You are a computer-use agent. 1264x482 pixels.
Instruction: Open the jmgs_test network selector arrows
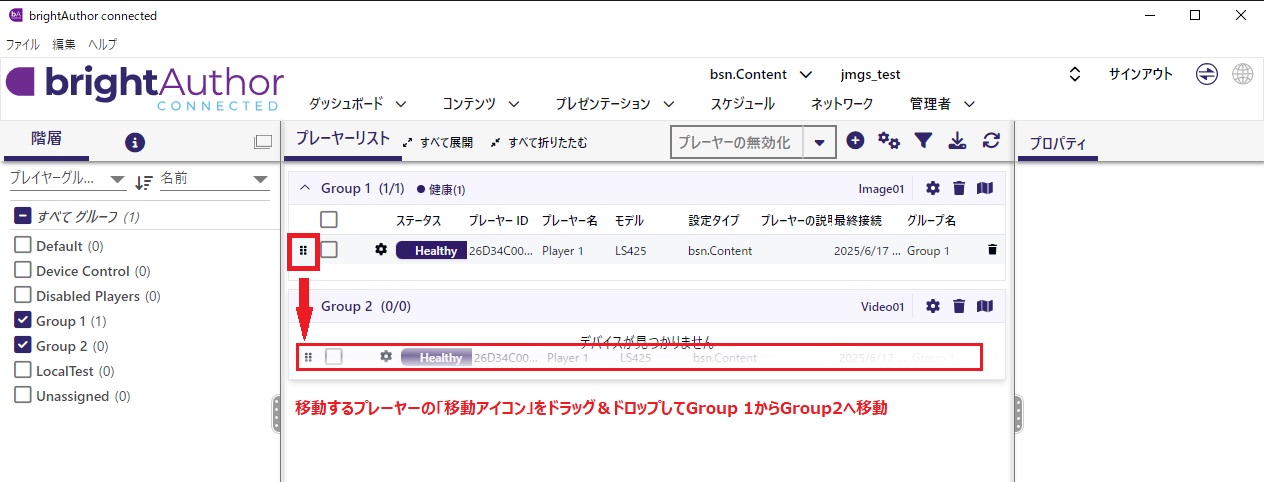tap(1075, 74)
